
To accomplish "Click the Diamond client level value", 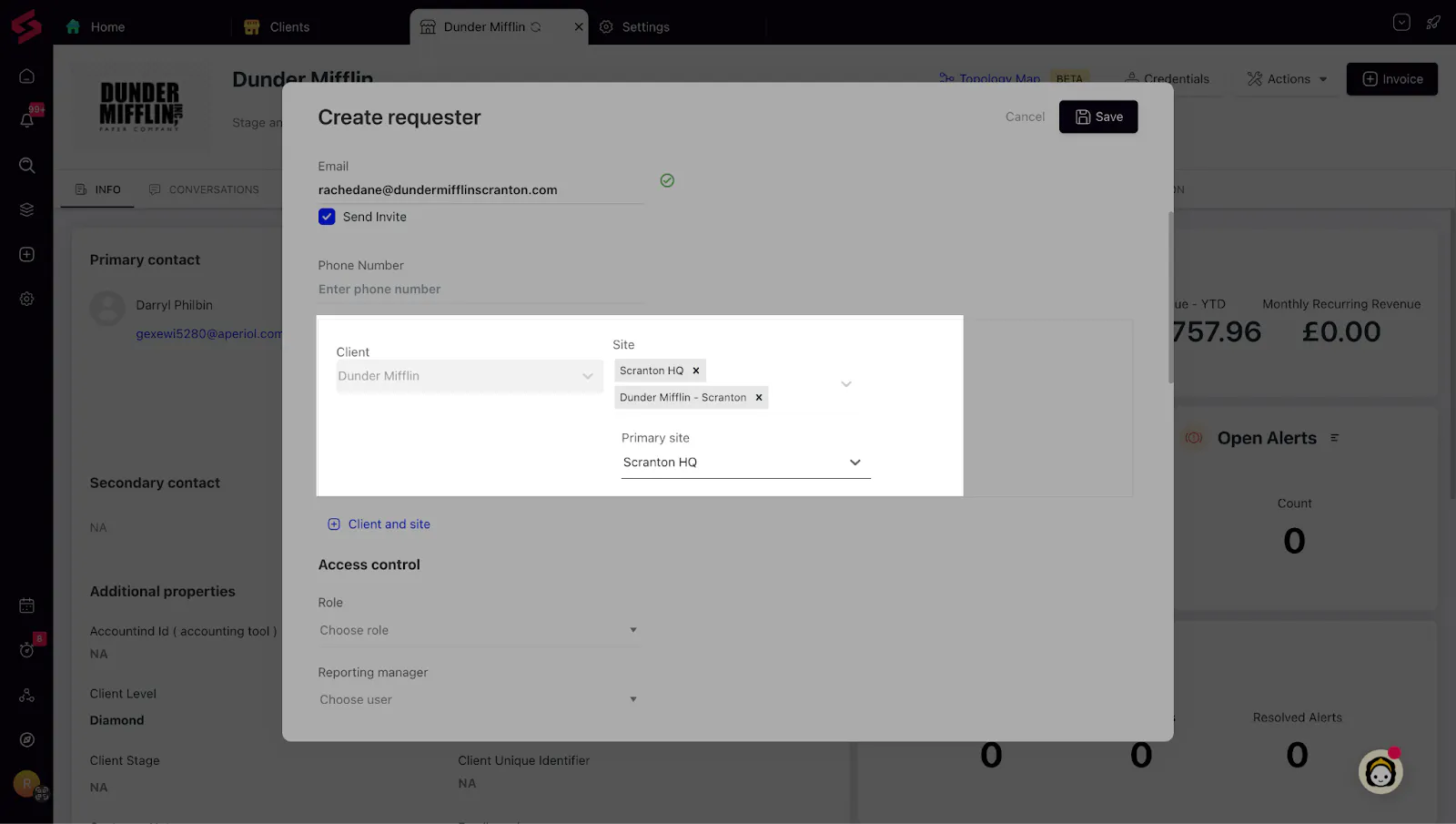I will click(x=116, y=720).
